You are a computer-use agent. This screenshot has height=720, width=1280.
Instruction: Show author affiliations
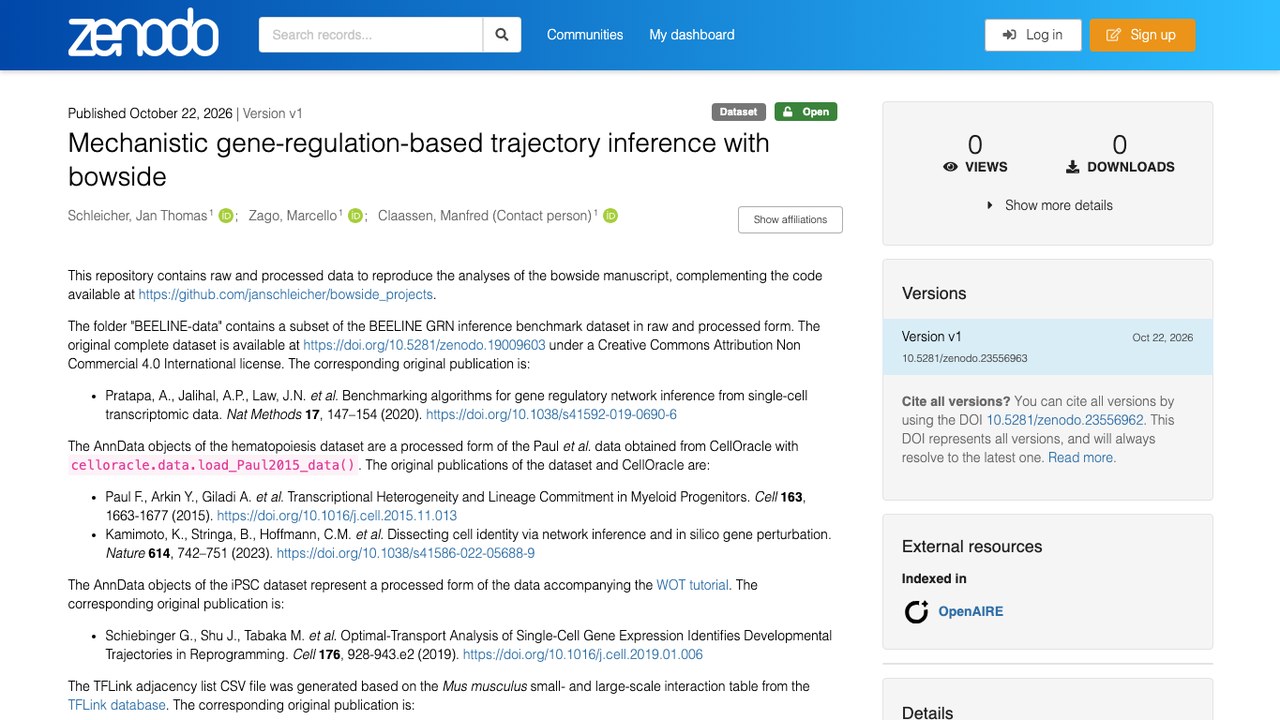pos(790,220)
